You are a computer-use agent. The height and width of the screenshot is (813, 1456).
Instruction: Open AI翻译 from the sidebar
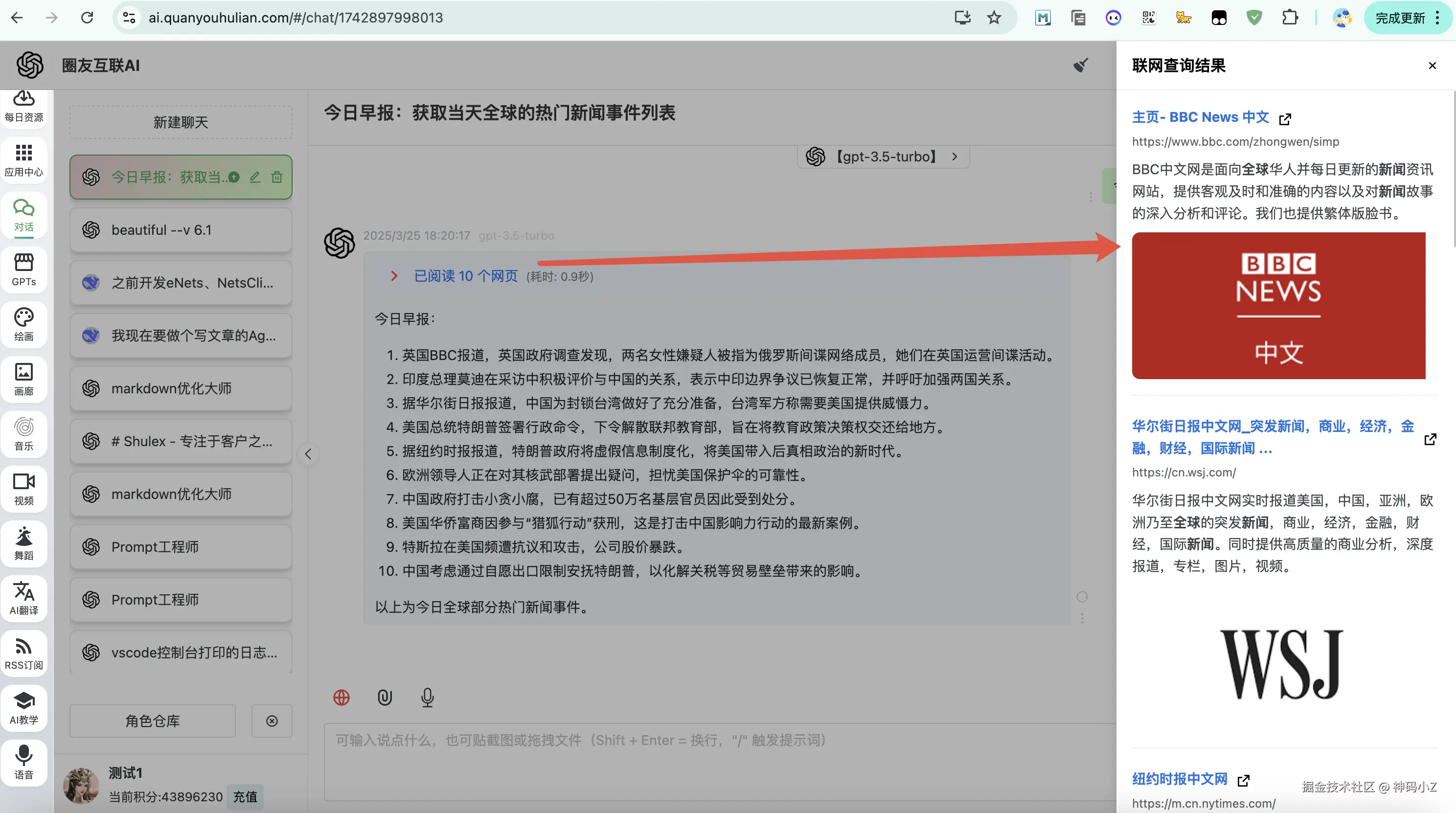click(24, 598)
